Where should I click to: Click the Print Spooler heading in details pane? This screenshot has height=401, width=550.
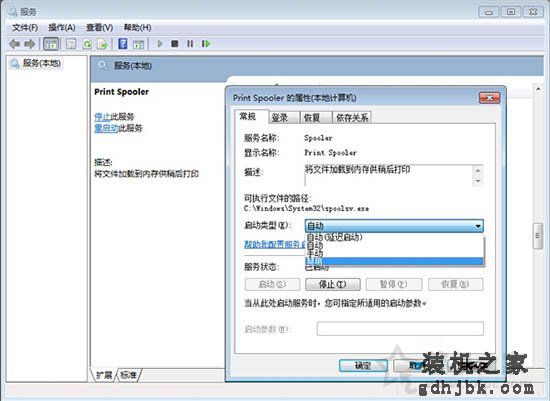pyautogui.click(x=121, y=92)
